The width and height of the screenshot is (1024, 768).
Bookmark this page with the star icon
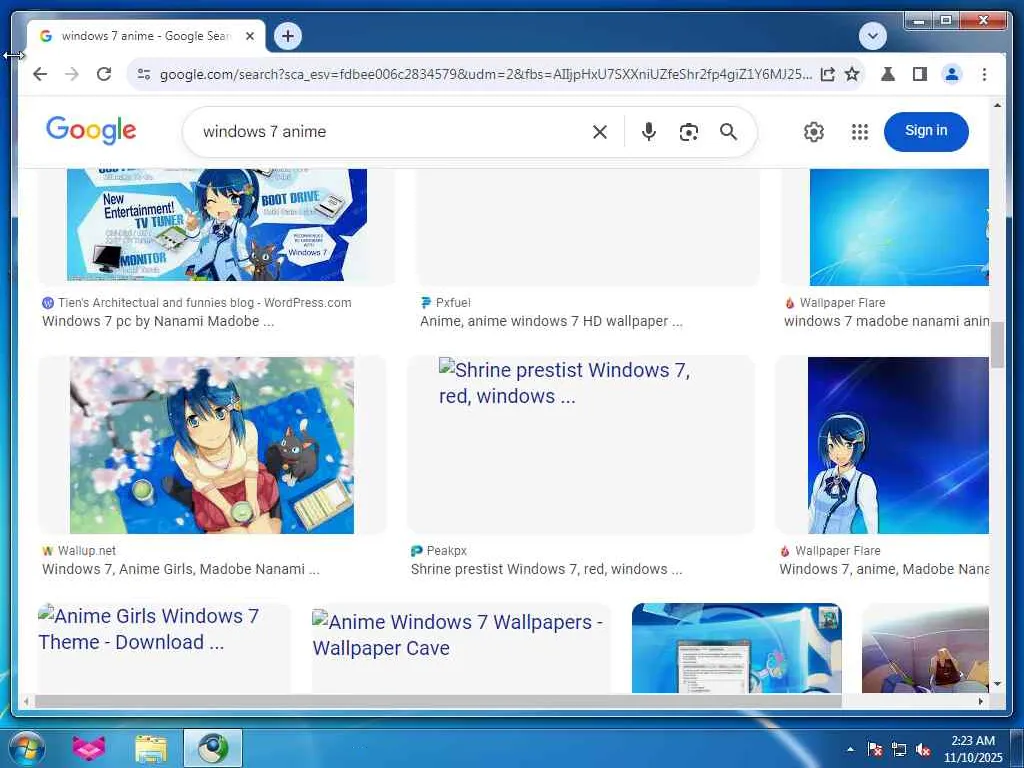coord(852,74)
